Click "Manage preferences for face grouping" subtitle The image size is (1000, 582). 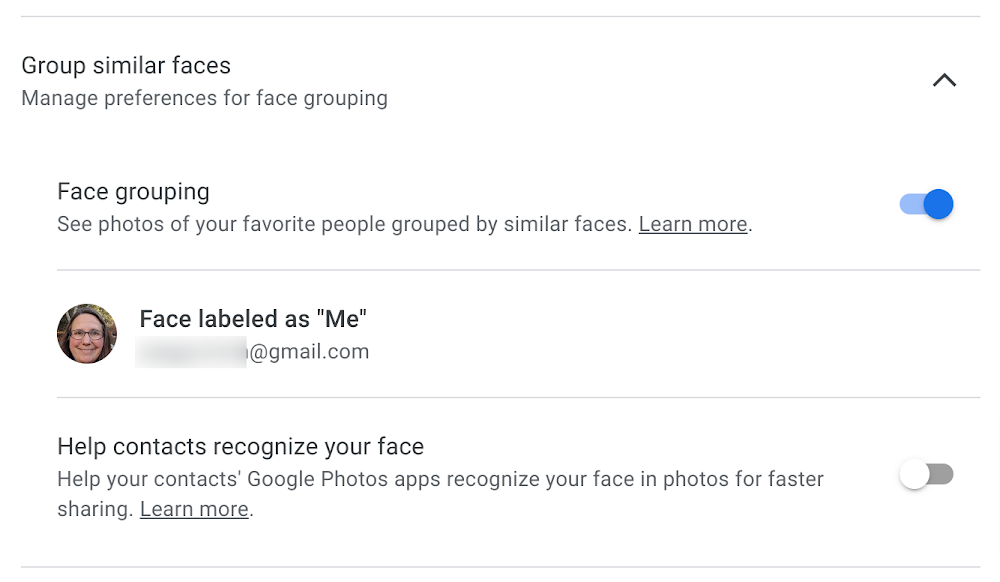point(204,98)
